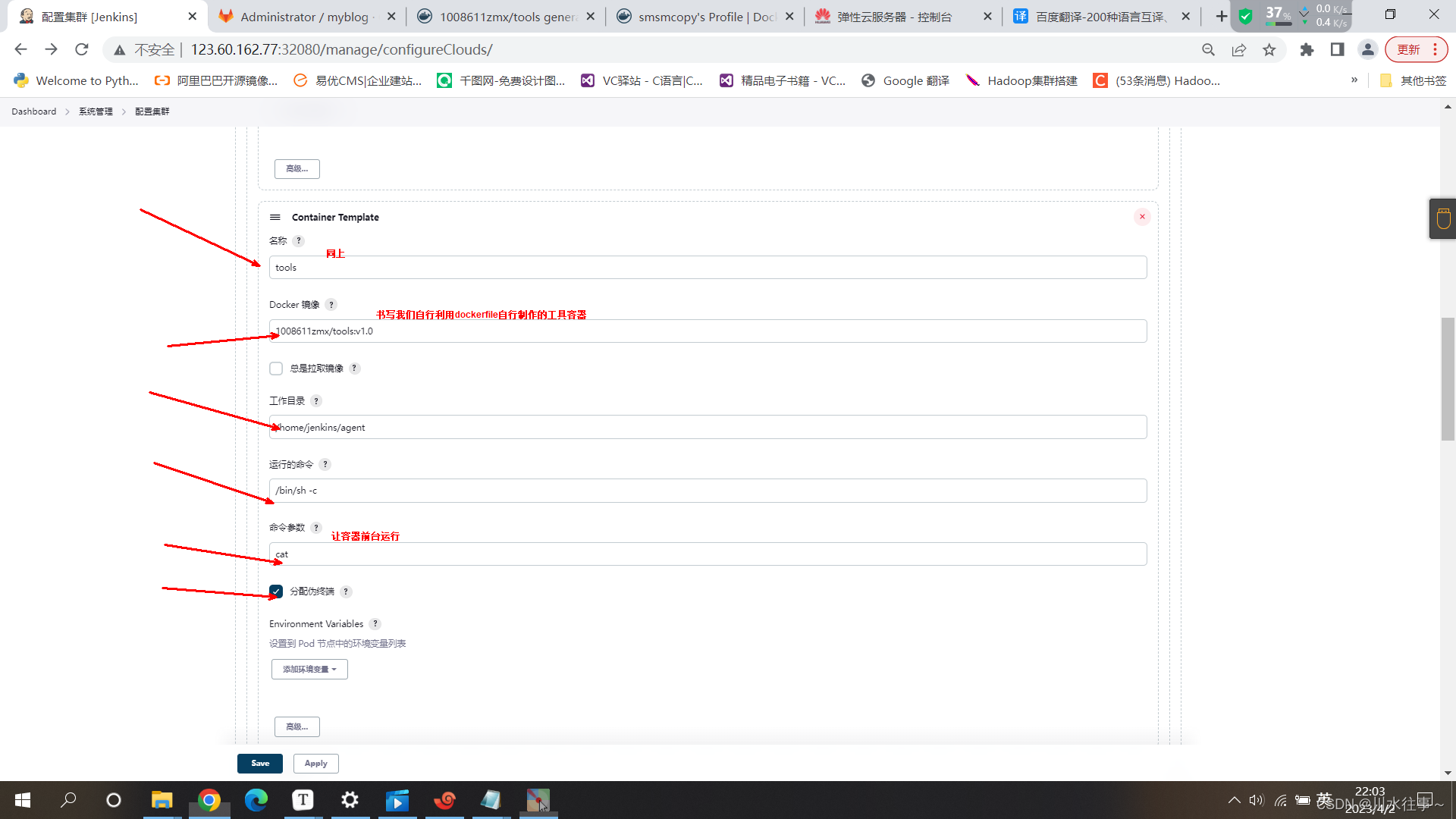This screenshot has width=1456, height=819.
Task: Expand 添加环境变量 dropdown
Action: (309, 670)
